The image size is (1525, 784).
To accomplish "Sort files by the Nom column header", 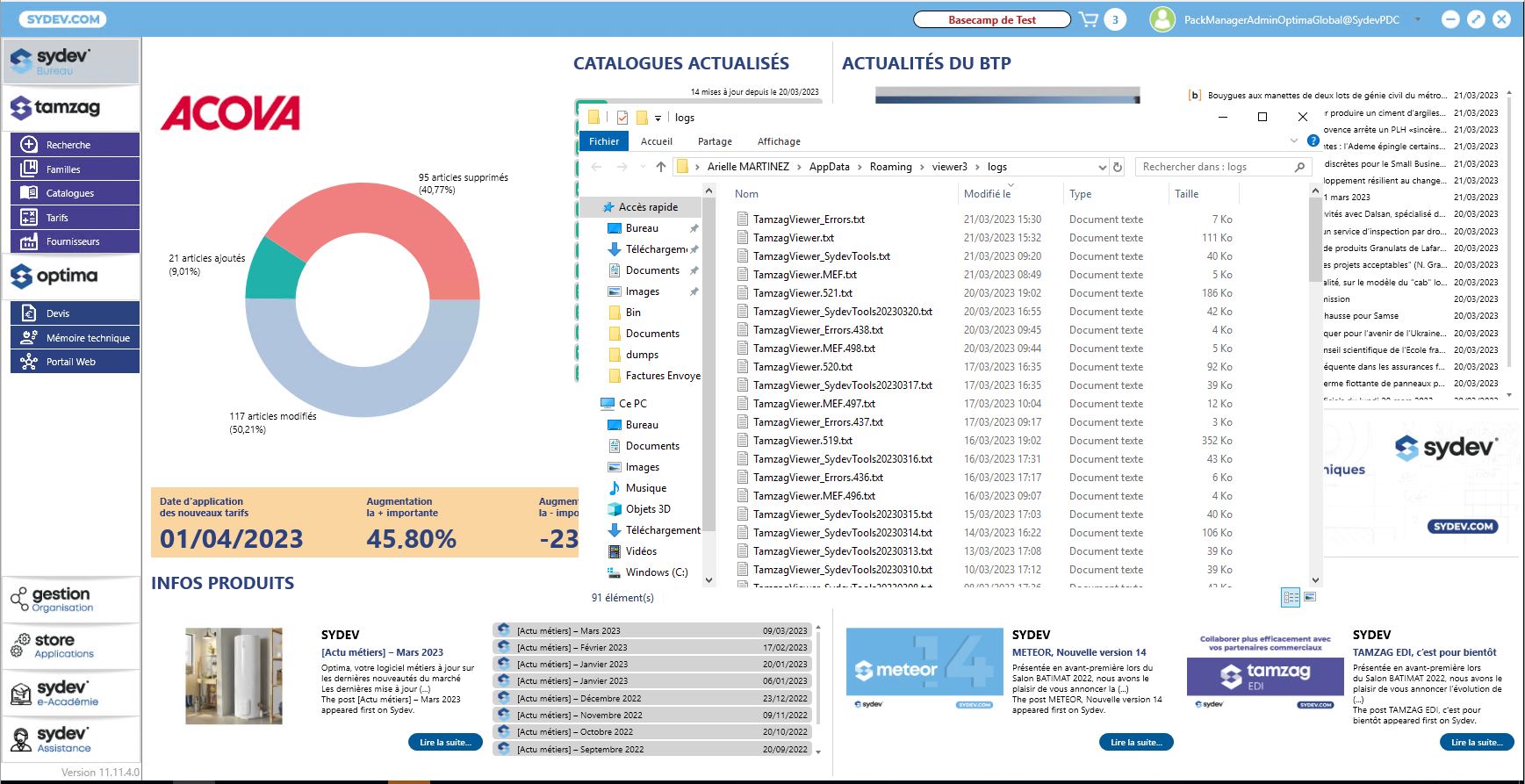I will pos(746,194).
